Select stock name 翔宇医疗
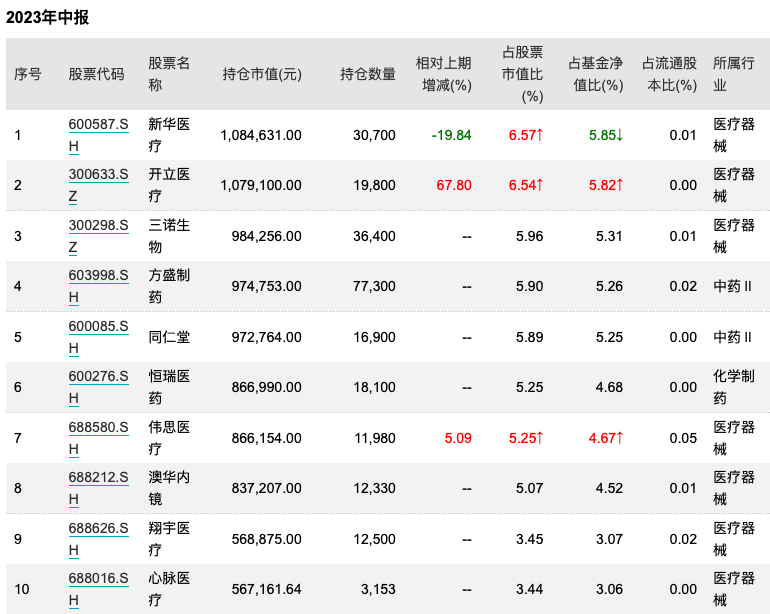Screen dimensions: 770x614 [169, 539]
